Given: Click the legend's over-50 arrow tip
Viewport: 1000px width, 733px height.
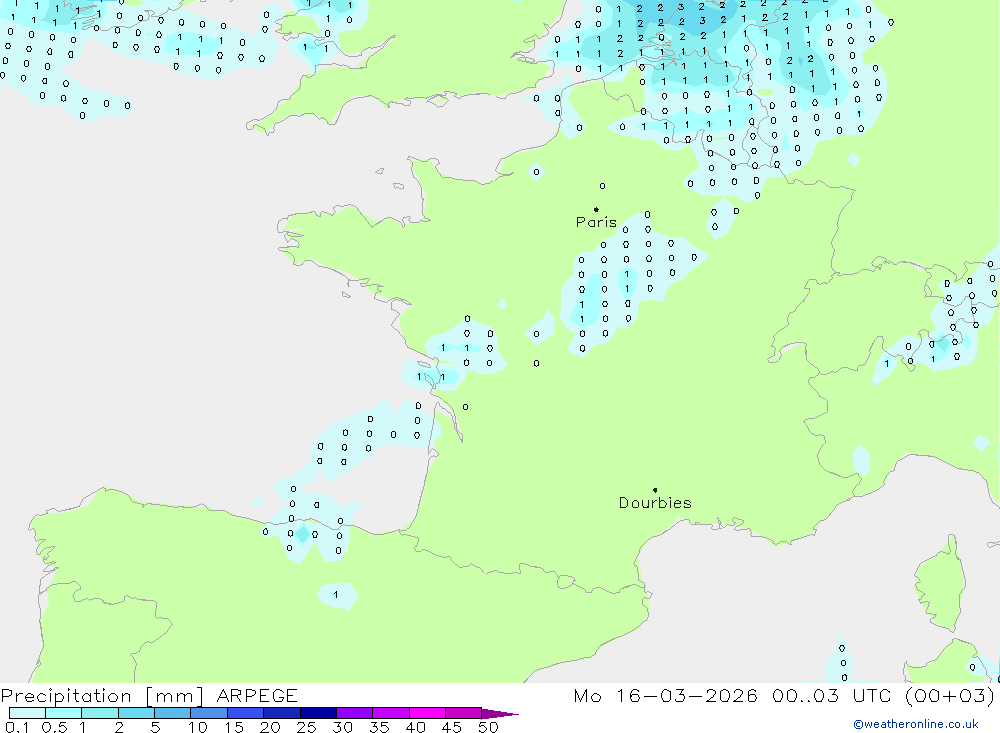Looking at the screenshot, I should point(501,714).
